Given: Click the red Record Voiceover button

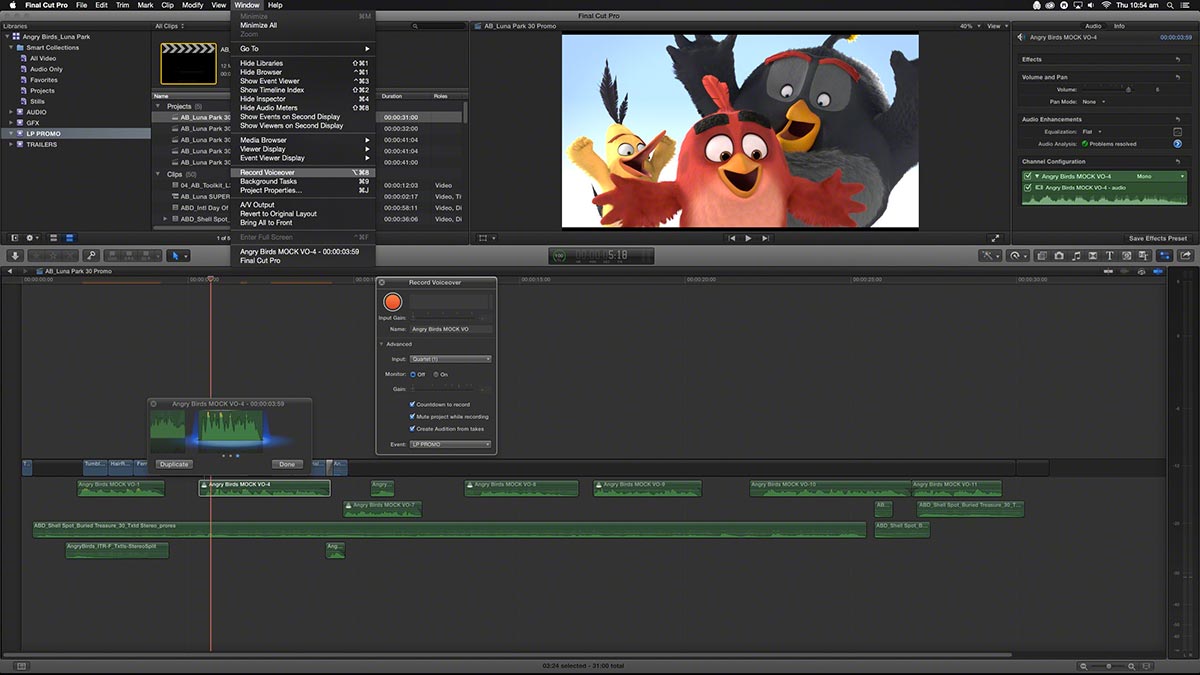Looking at the screenshot, I should 392,301.
